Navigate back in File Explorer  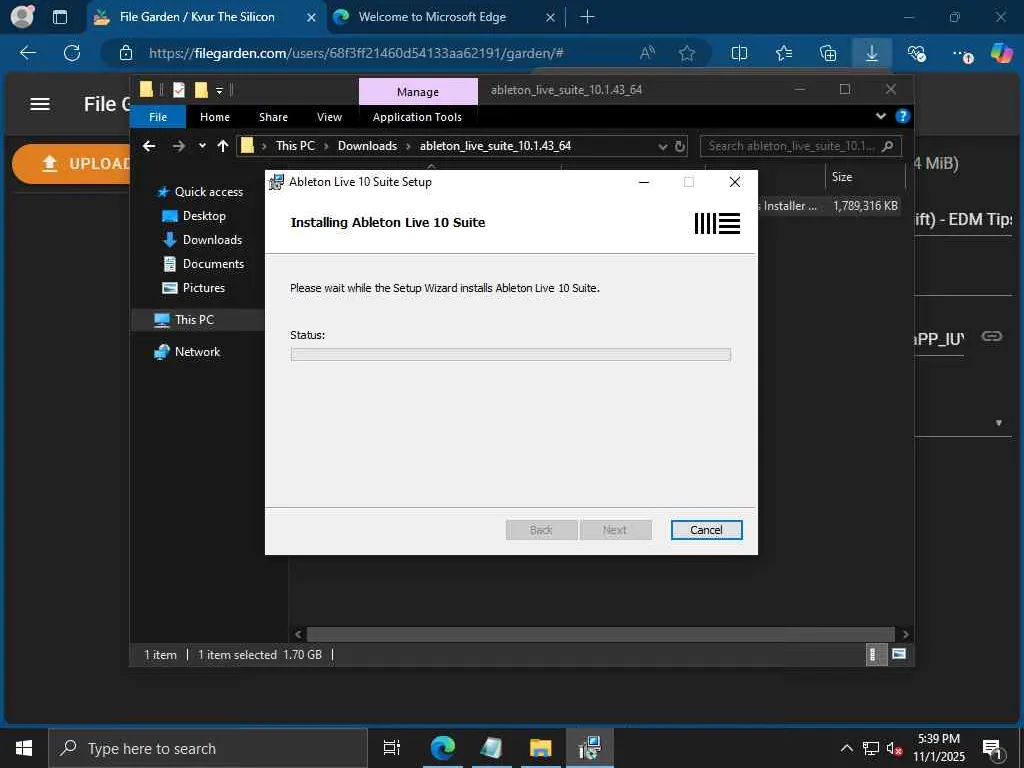point(149,146)
